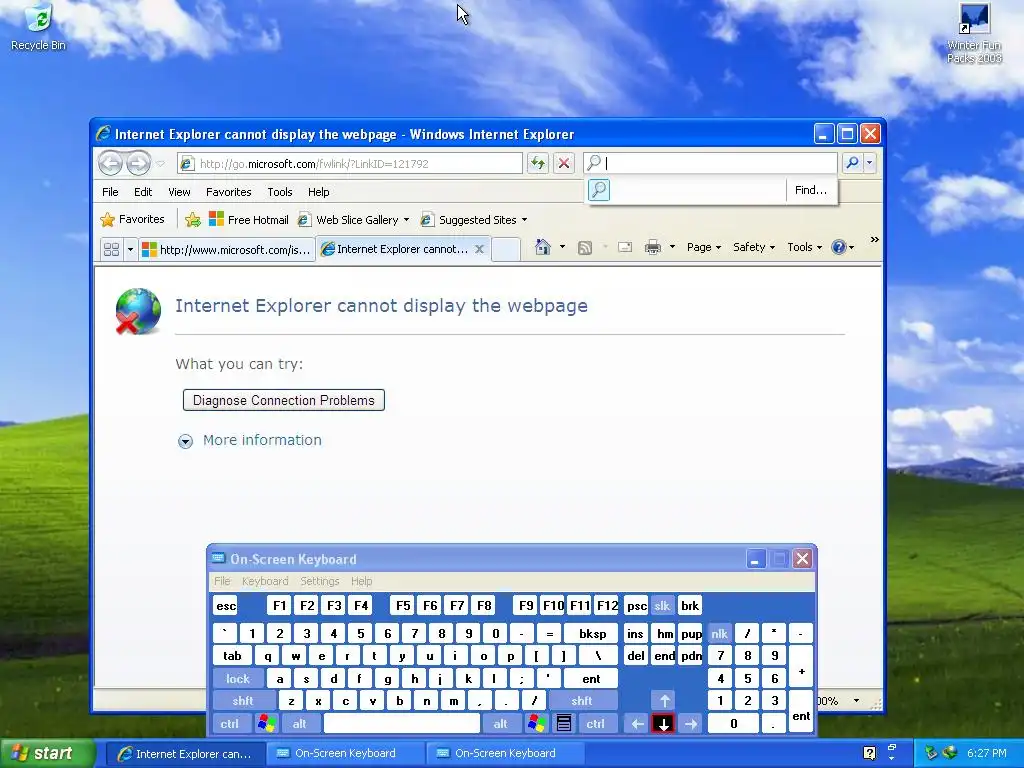Switch to the microsoft.com tab
Viewport: 1024px width, 768px height.
pyautogui.click(x=227, y=249)
